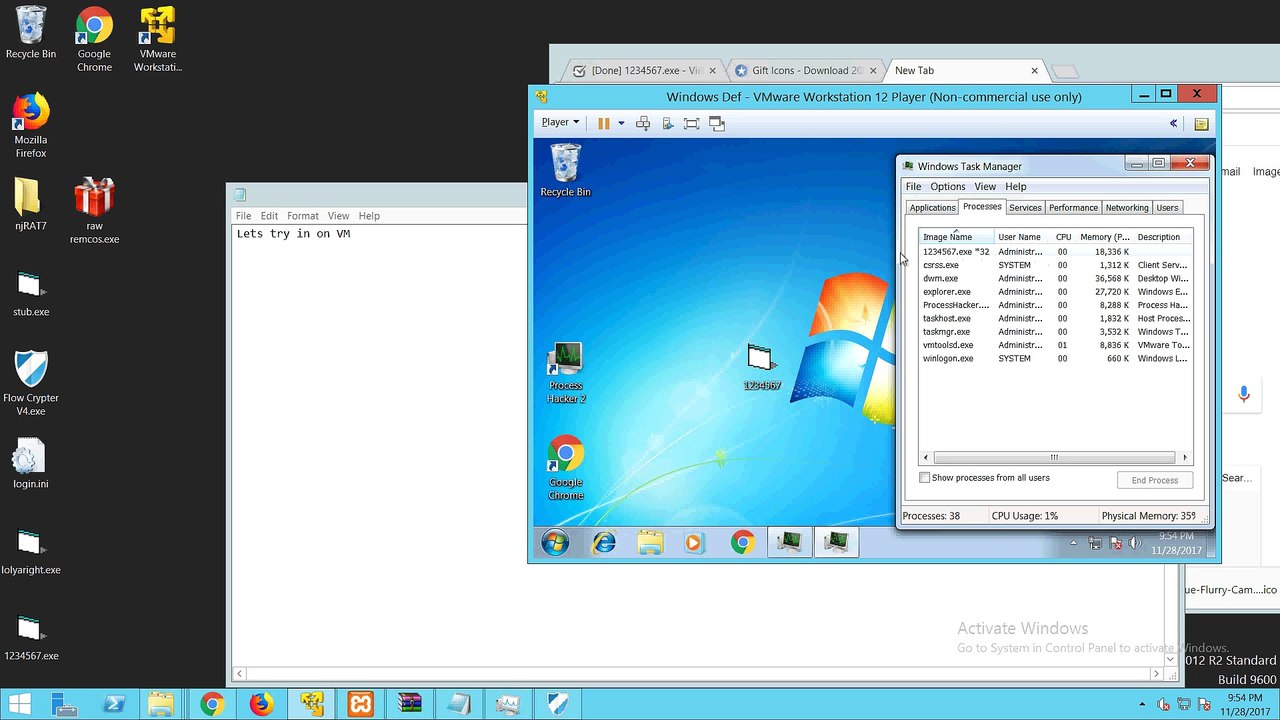Collapse the VMware toolbar with double chevron
This screenshot has height=720, width=1280.
coord(1173,123)
